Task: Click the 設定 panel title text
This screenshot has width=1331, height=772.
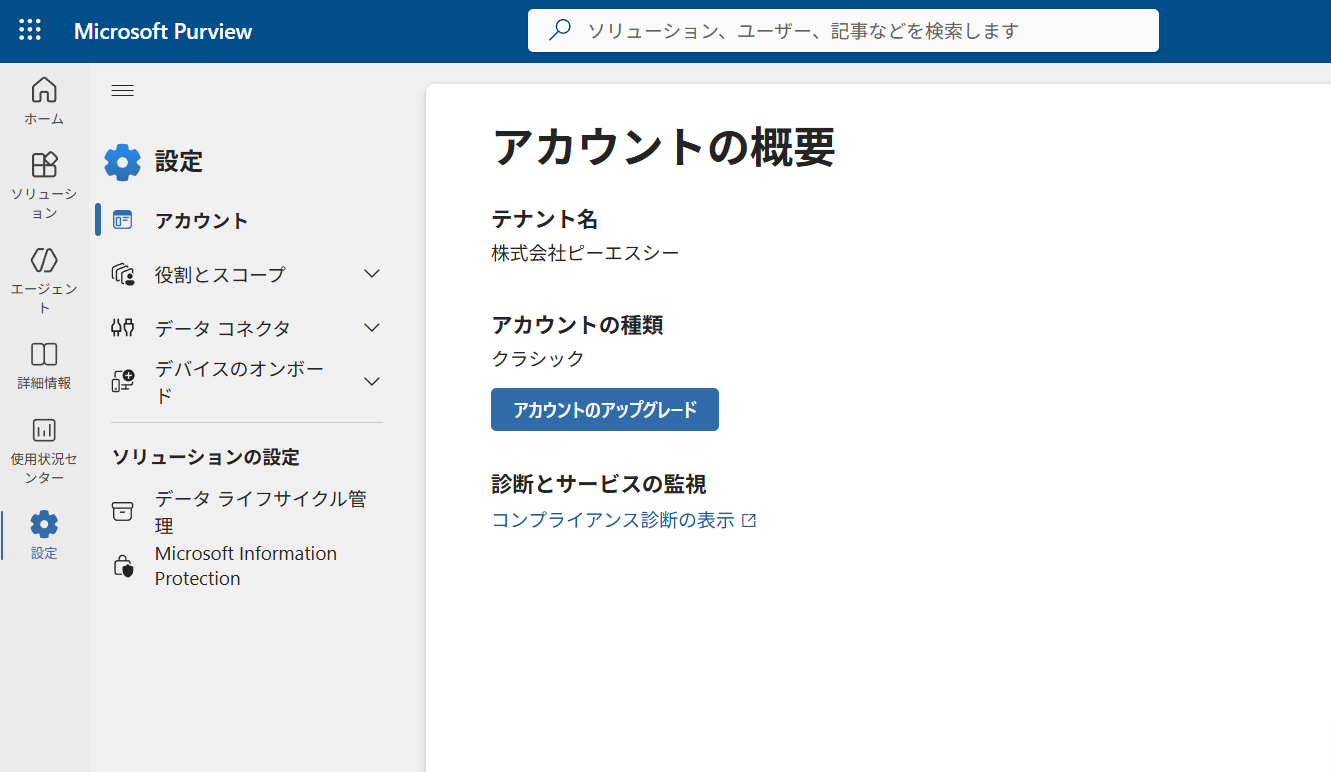Action: pyautogui.click(x=179, y=162)
